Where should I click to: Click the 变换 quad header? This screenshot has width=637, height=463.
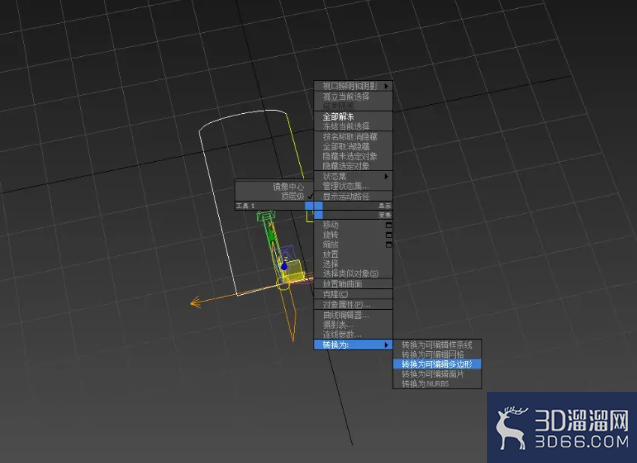[358, 215]
